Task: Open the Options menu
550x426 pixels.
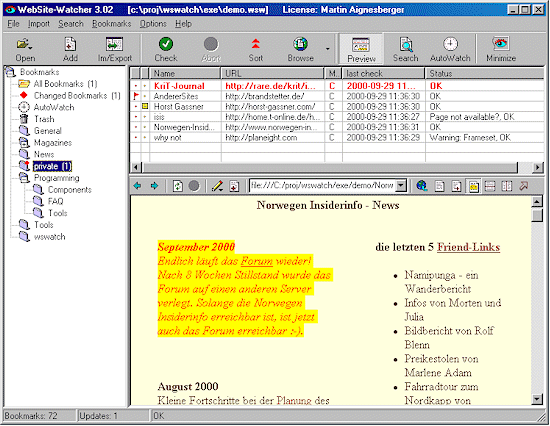Action: pyautogui.click(x=153, y=24)
